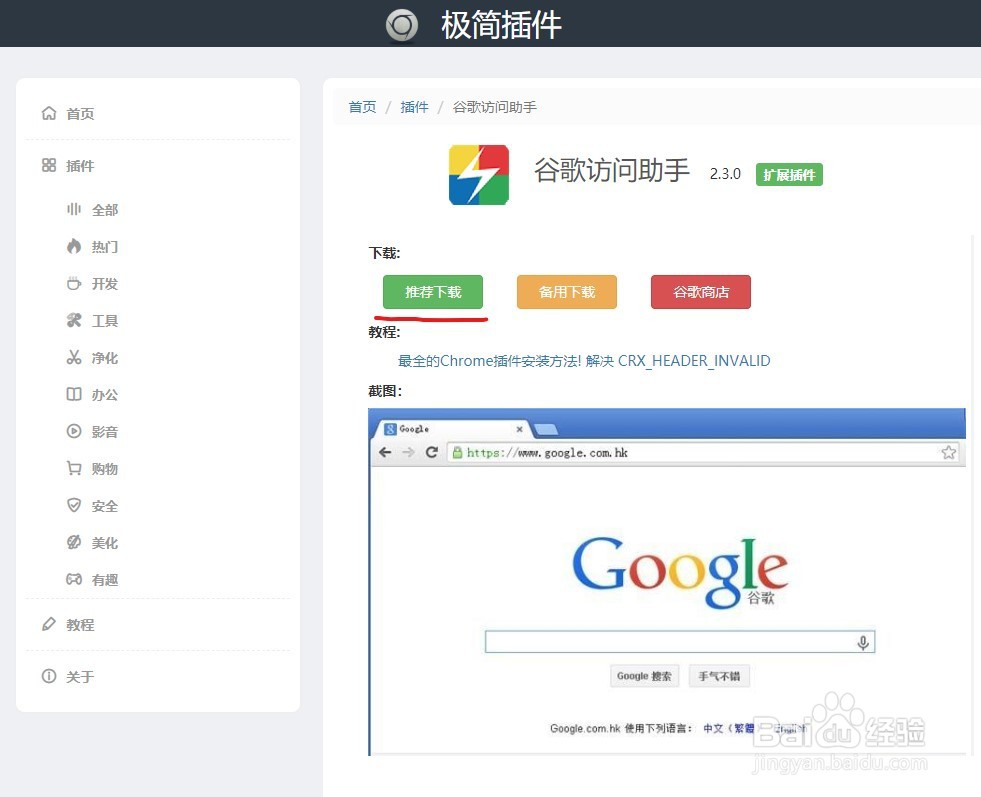Select the 购物 category
Viewport: 981px width, 797px height.
click(x=104, y=469)
